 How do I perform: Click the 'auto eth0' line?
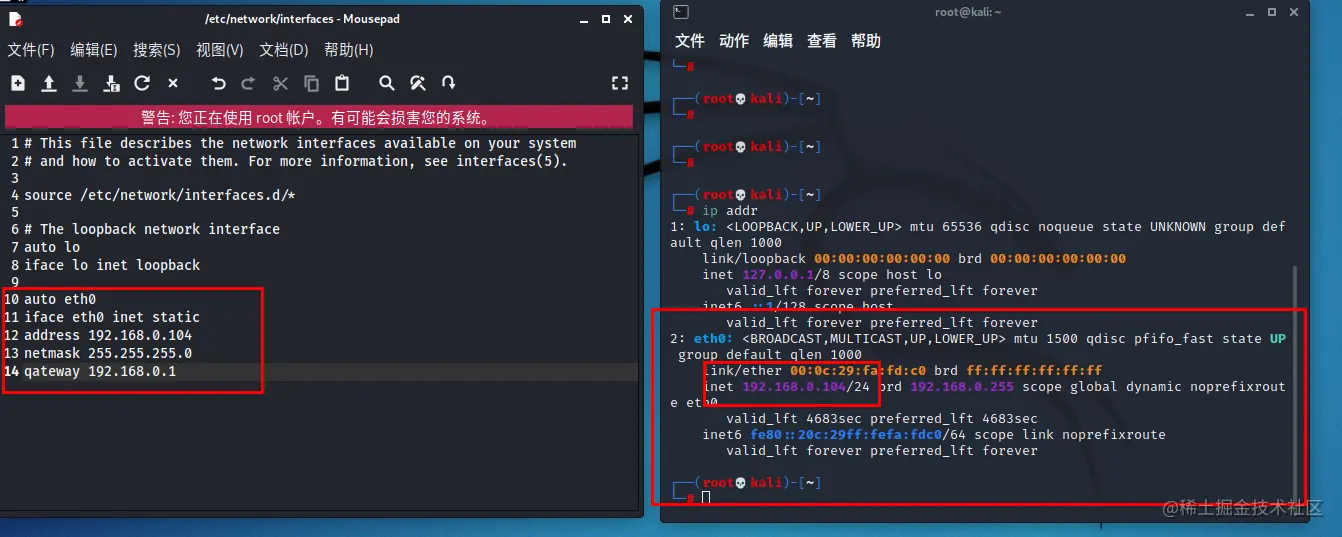click(60, 299)
